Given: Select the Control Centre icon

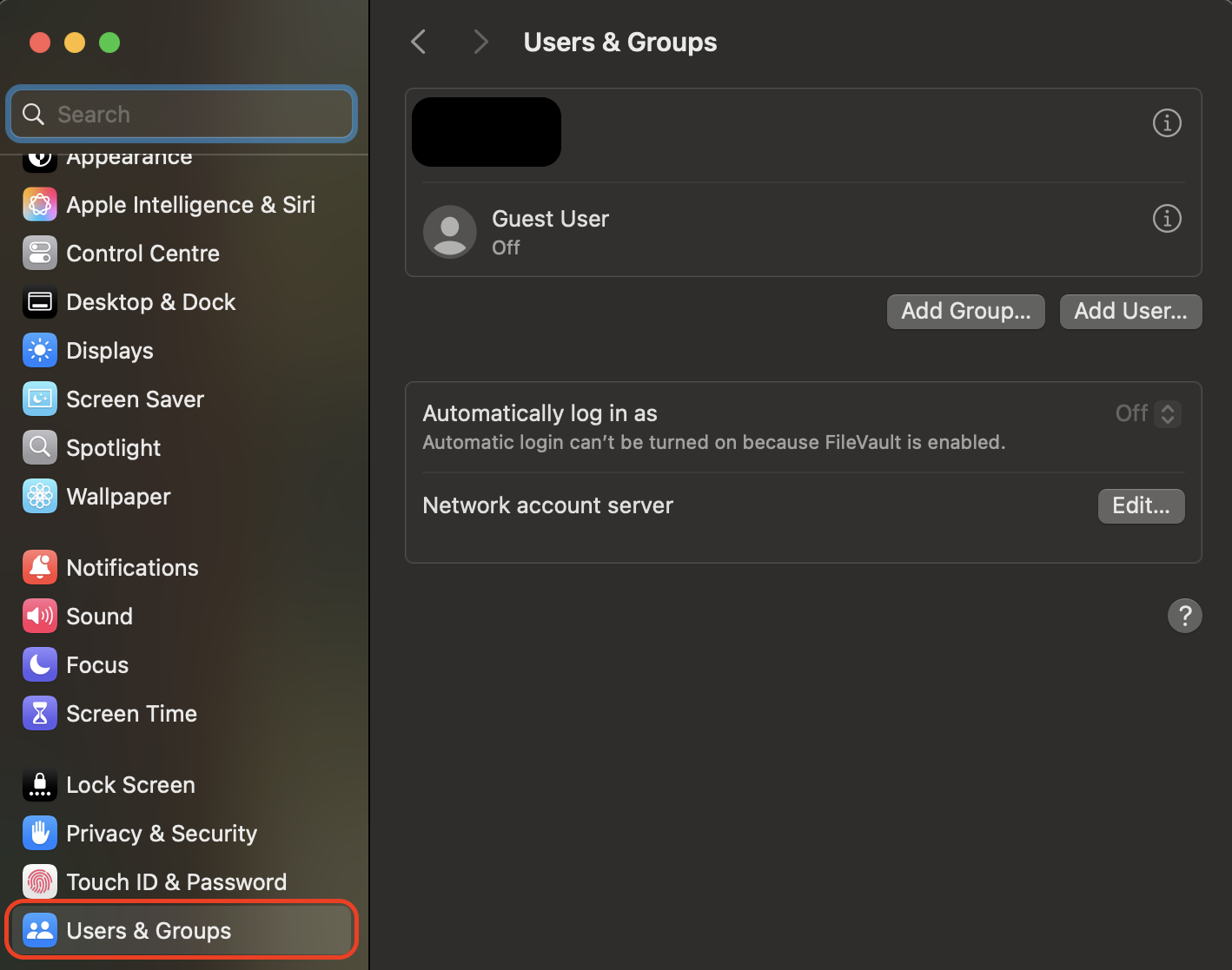Looking at the screenshot, I should (39, 253).
